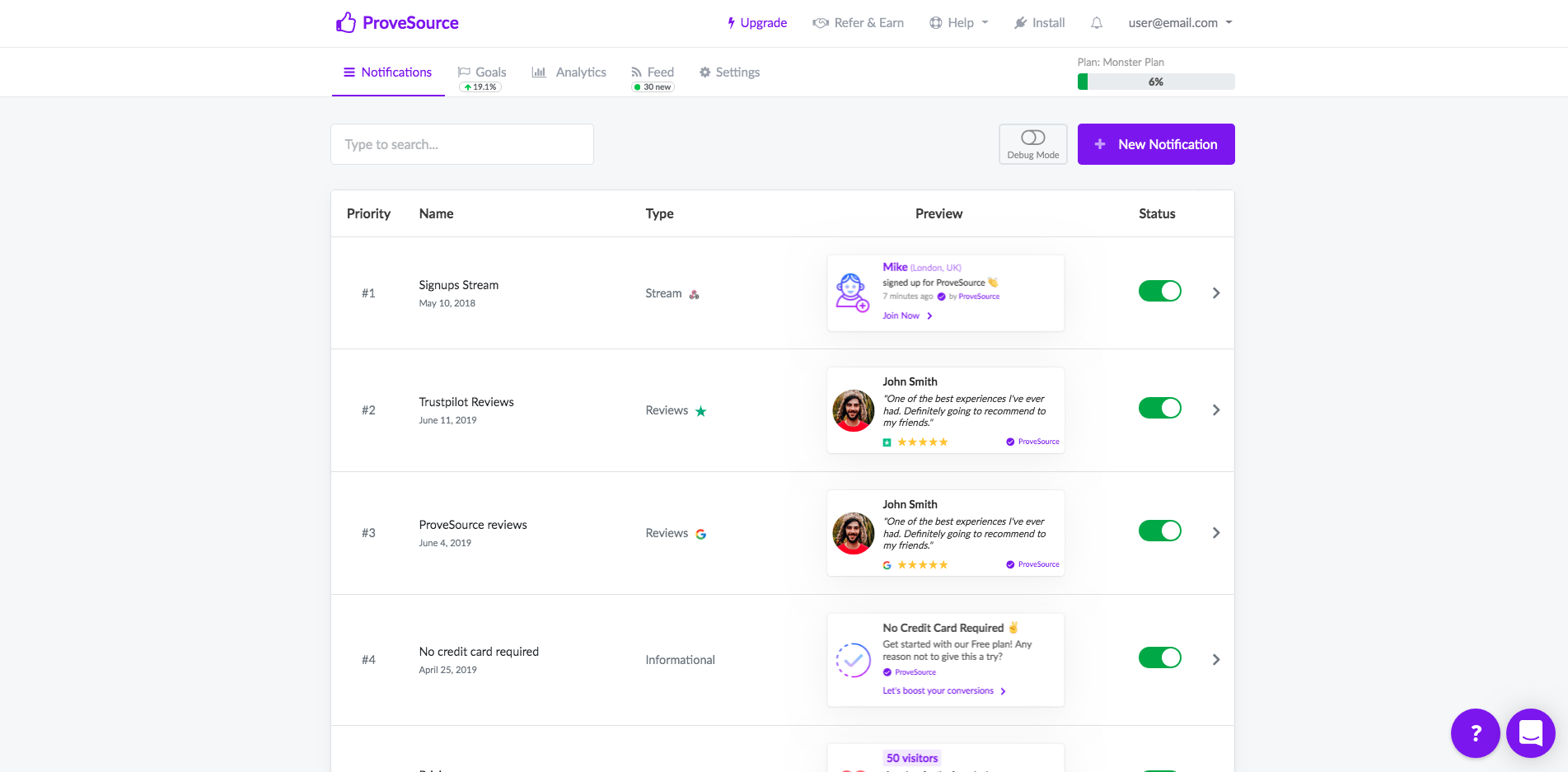Expand the Signups Stream row chevron
Viewport: 1568px width, 772px height.
click(1216, 293)
